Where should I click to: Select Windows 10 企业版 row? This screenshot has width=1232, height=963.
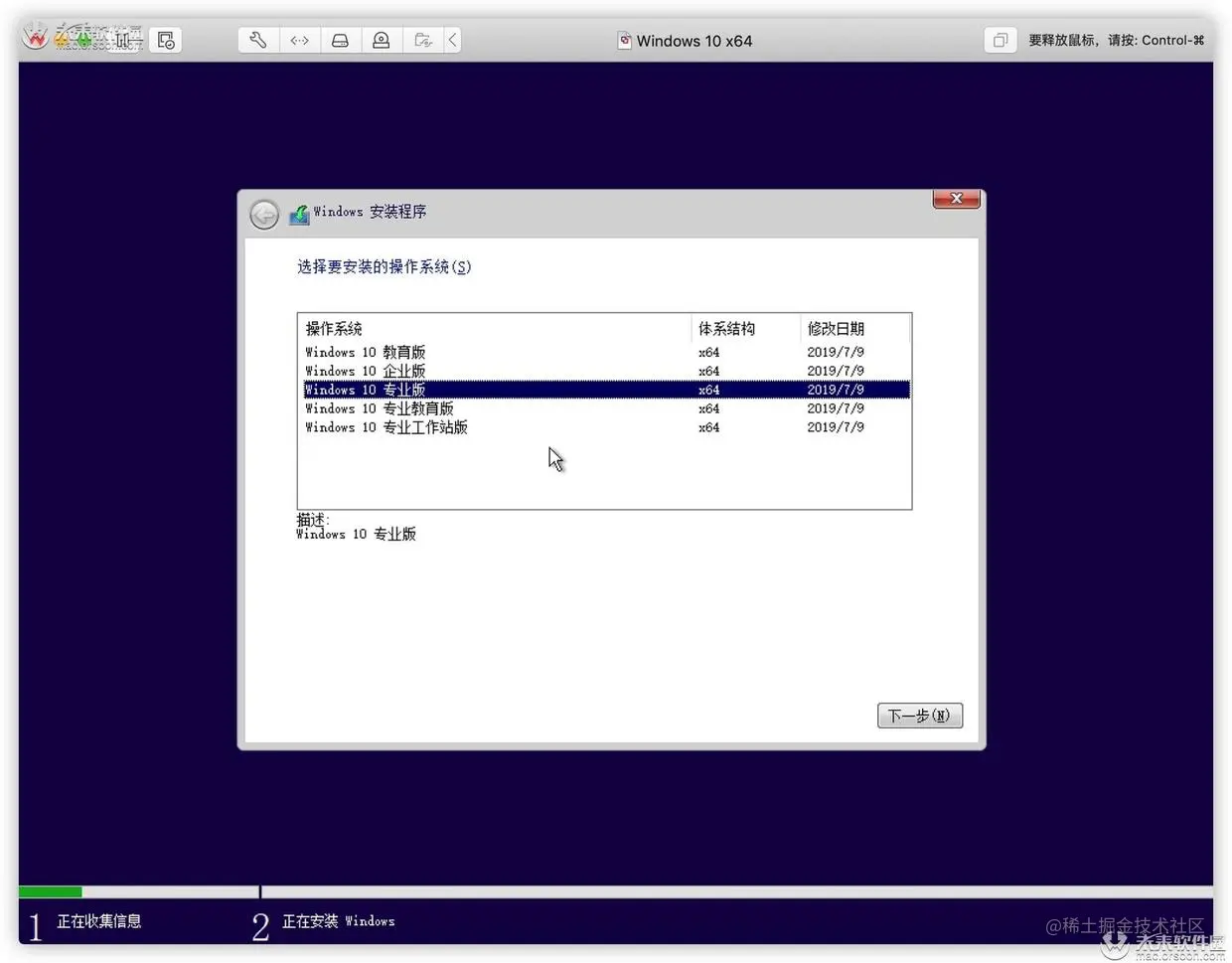(x=605, y=371)
